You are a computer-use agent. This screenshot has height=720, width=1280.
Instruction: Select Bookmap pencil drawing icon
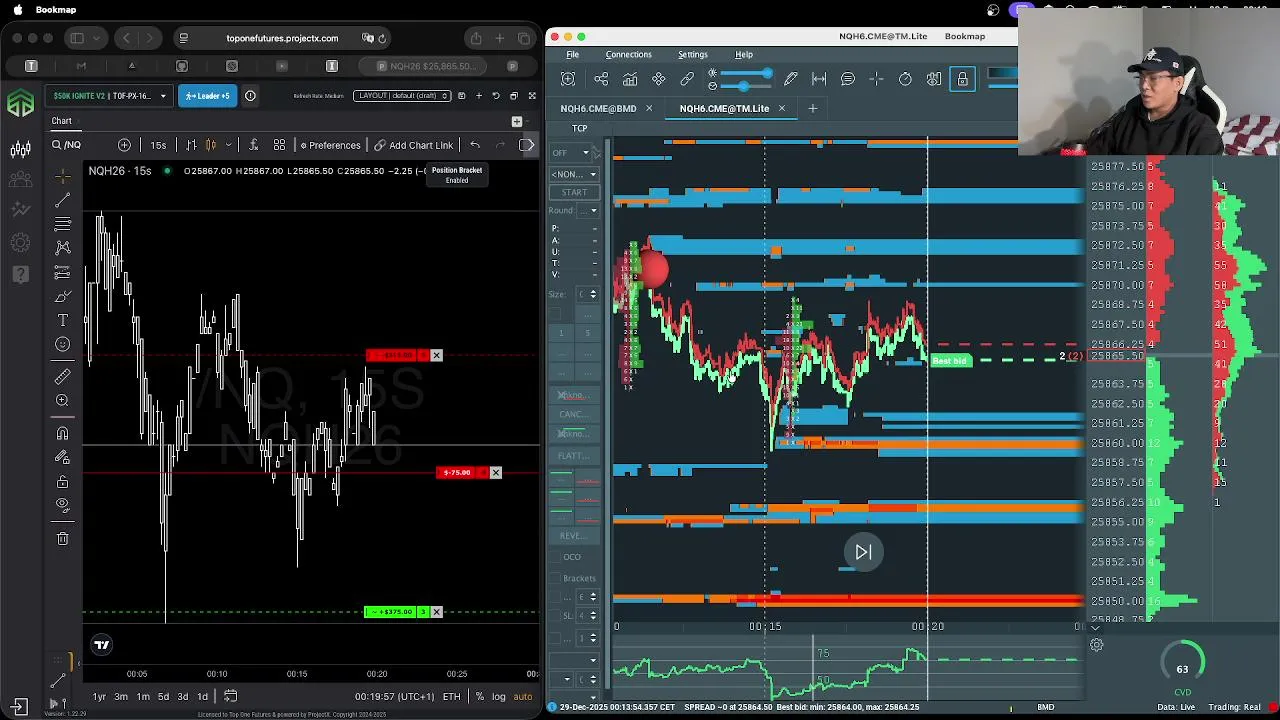pyautogui.click(x=790, y=79)
